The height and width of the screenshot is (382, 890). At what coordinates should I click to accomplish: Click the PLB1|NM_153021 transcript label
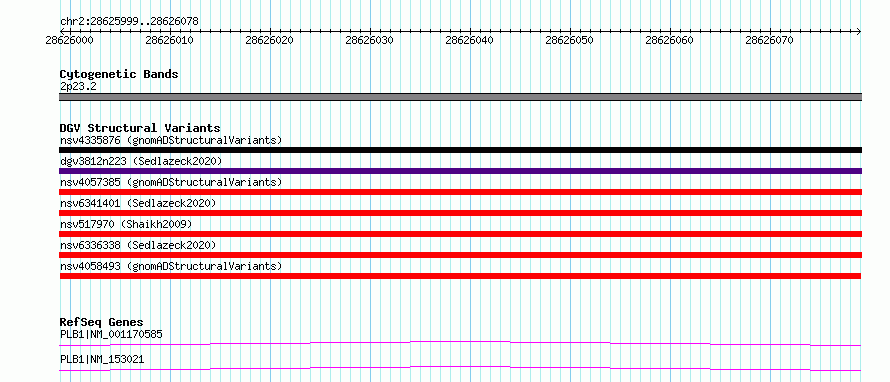point(102,359)
